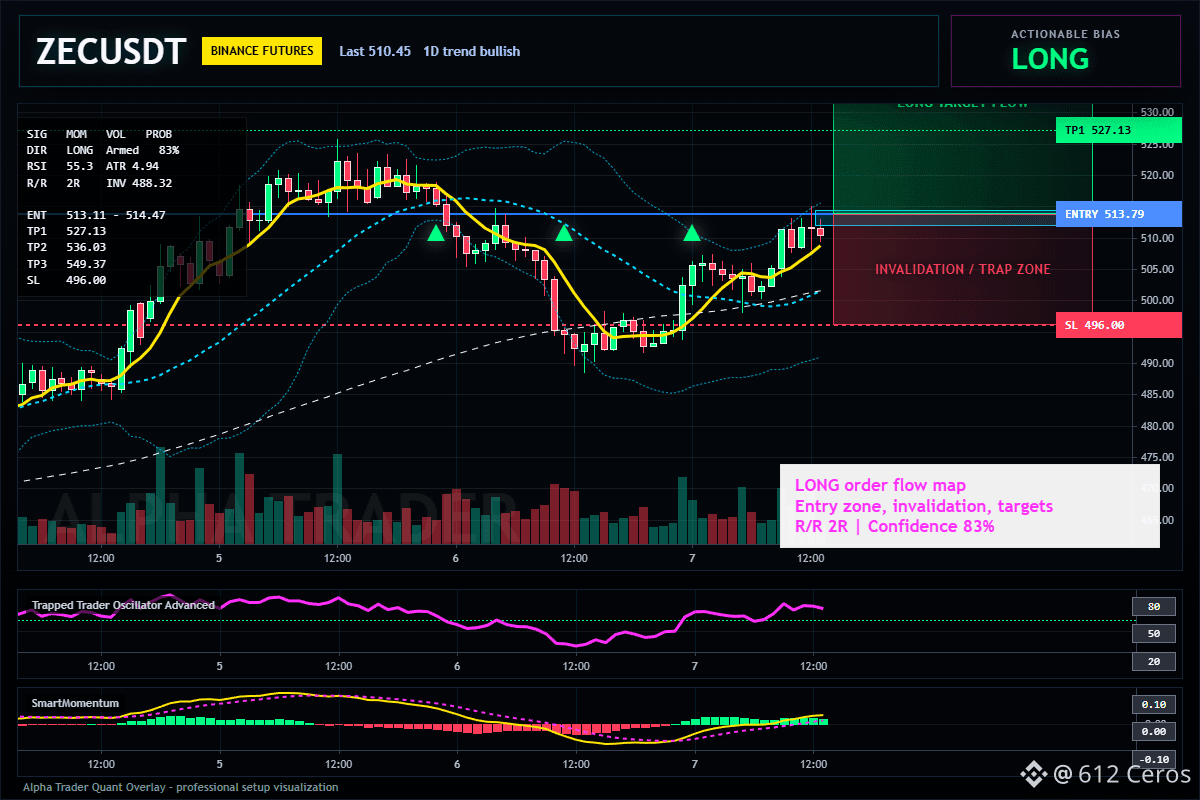Click the Trapped Trader Oscillator Advanced label
This screenshot has width=1200, height=800.
coord(123,605)
